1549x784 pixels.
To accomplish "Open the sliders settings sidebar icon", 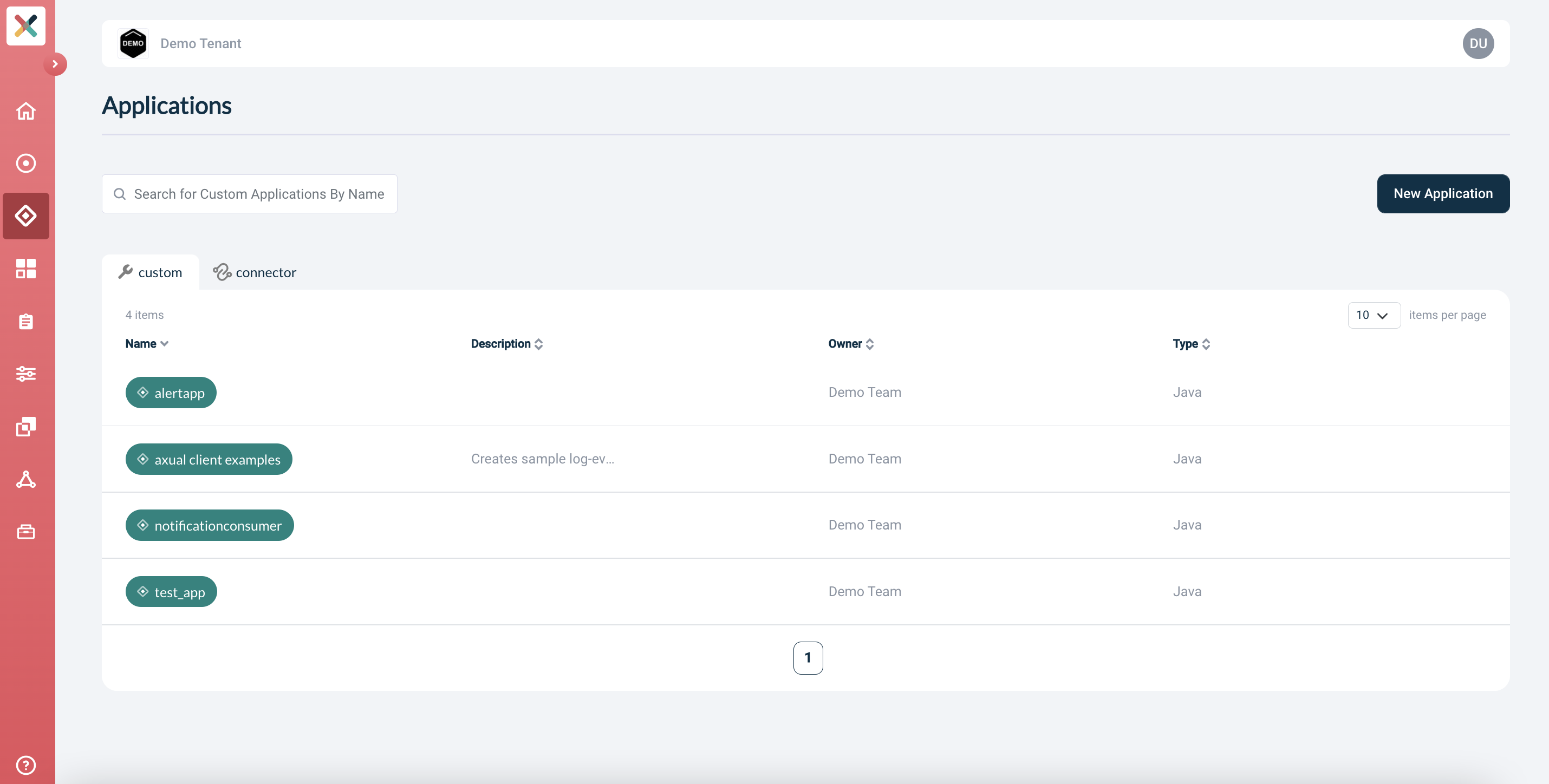I will [26, 374].
